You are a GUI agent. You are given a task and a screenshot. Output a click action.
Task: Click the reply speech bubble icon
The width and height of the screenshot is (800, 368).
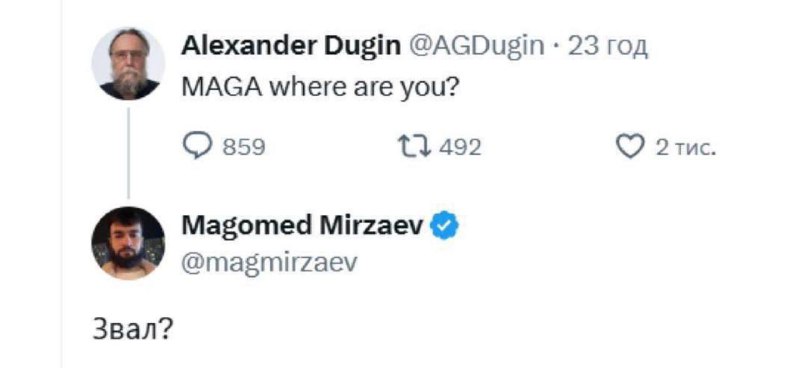[196, 148]
